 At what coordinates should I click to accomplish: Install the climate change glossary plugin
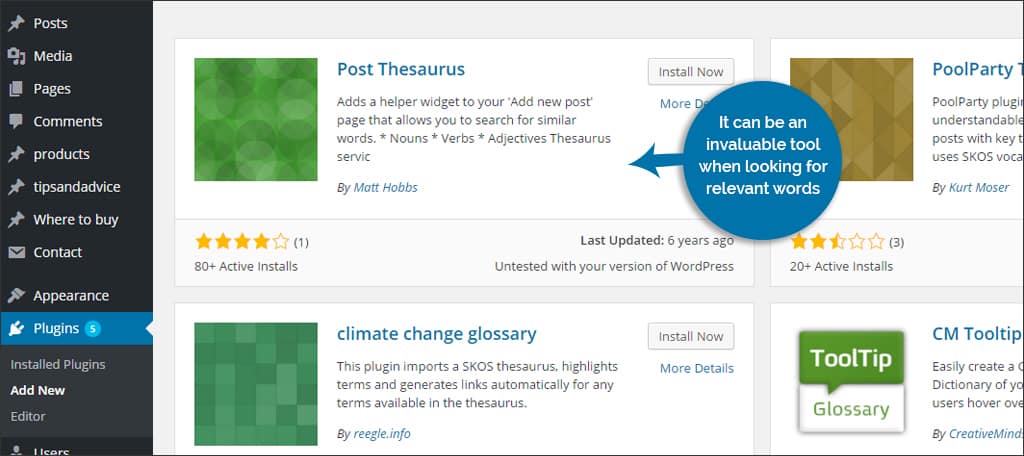(691, 336)
